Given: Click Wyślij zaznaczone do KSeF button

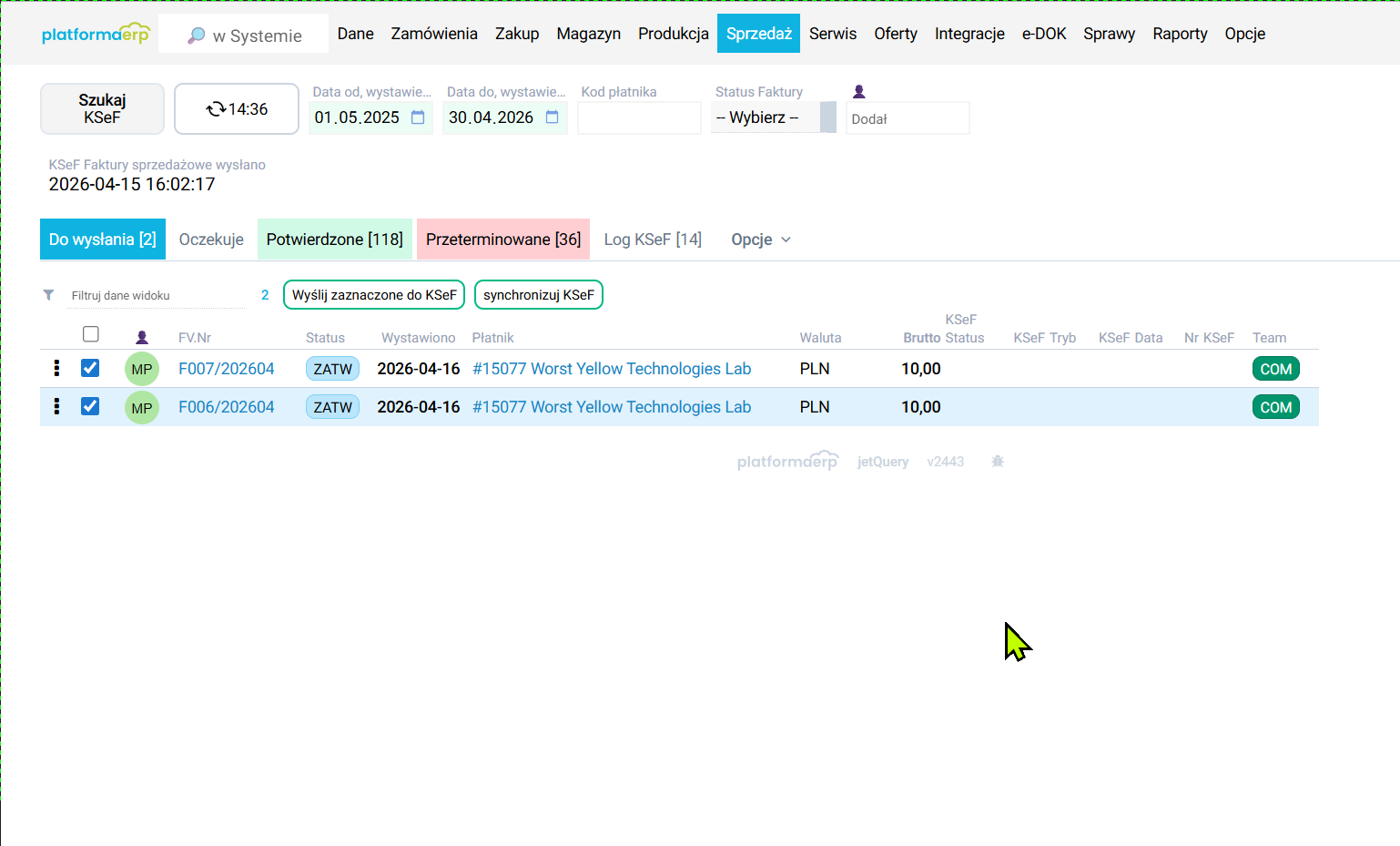Looking at the screenshot, I should tap(374, 295).
